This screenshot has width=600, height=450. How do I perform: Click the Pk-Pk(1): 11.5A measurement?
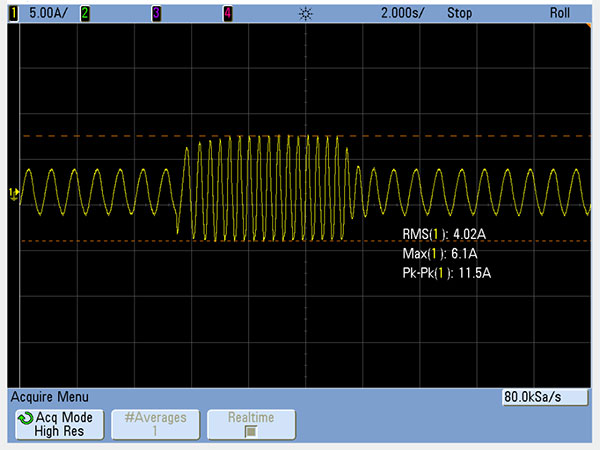pyautogui.click(x=447, y=273)
